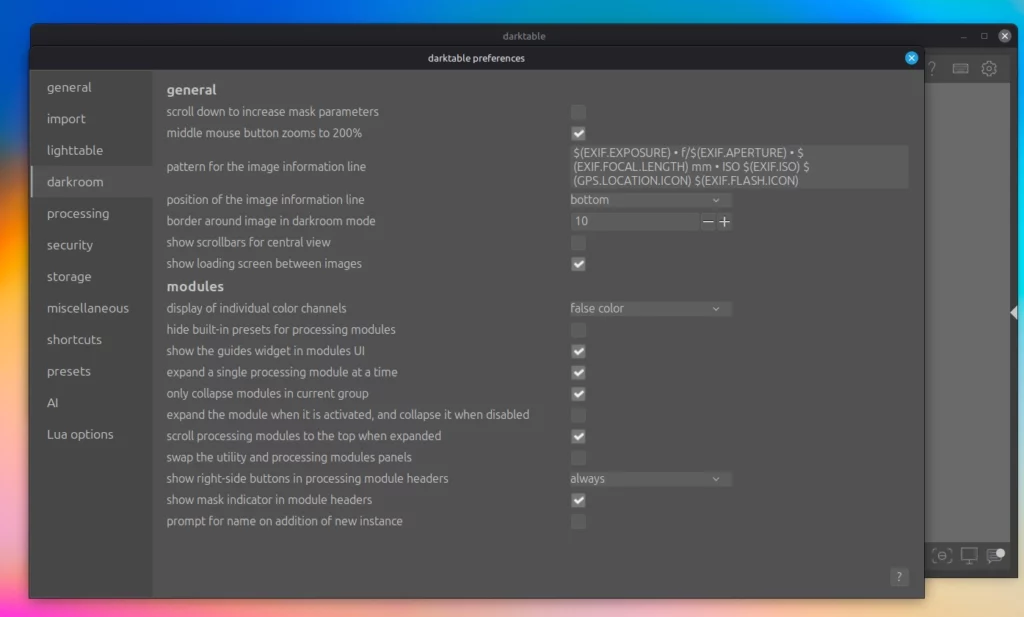Click the image information line pattern text field
Screen dimensions: 1024x617
(x=739, y=166)
